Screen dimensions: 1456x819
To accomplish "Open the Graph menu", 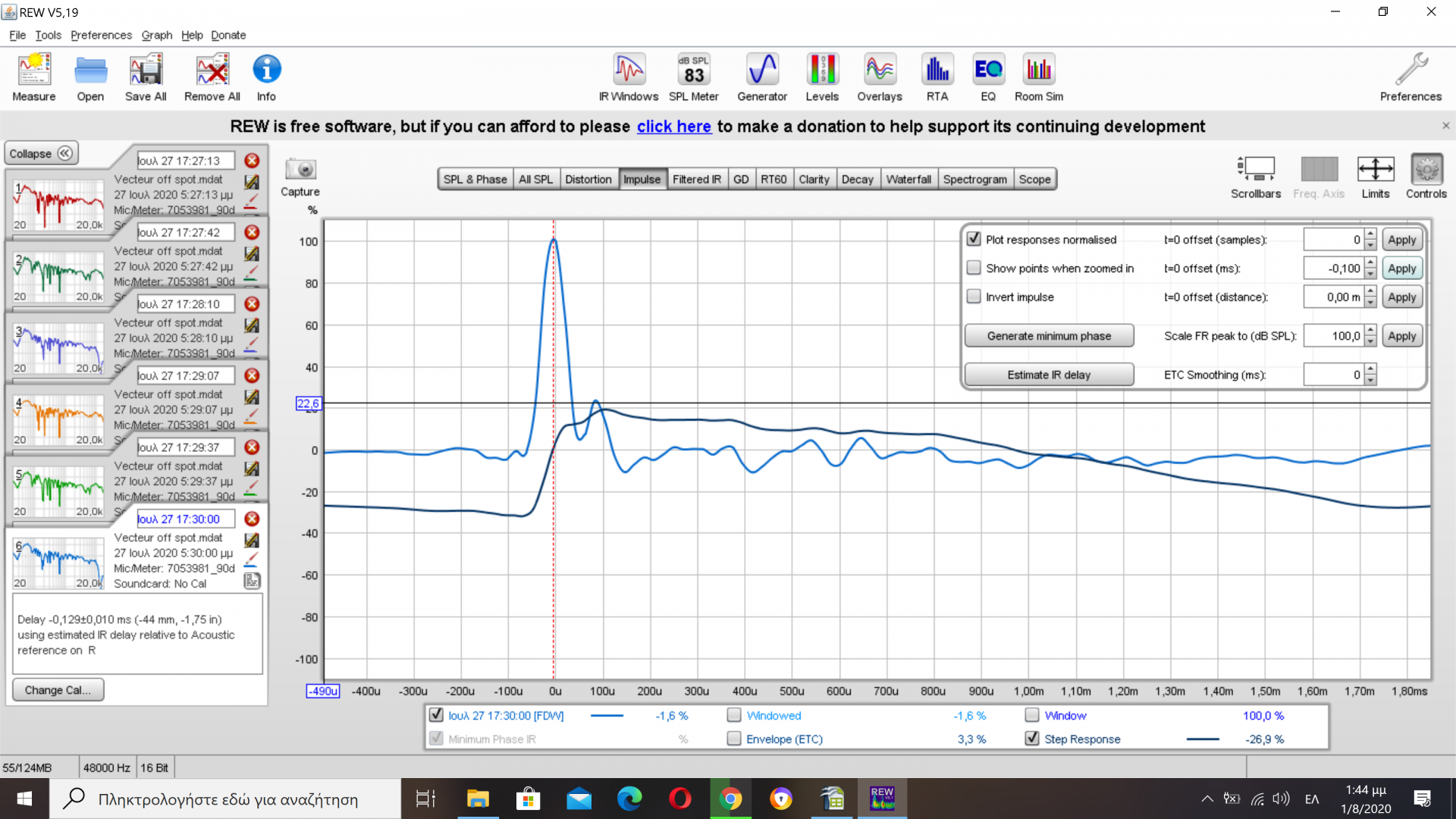I will 156,35.
